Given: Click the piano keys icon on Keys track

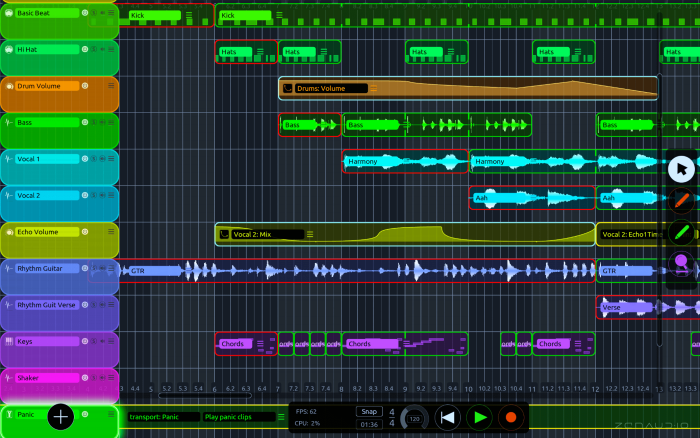Looking at the screenshot, I should click(9, 342).
